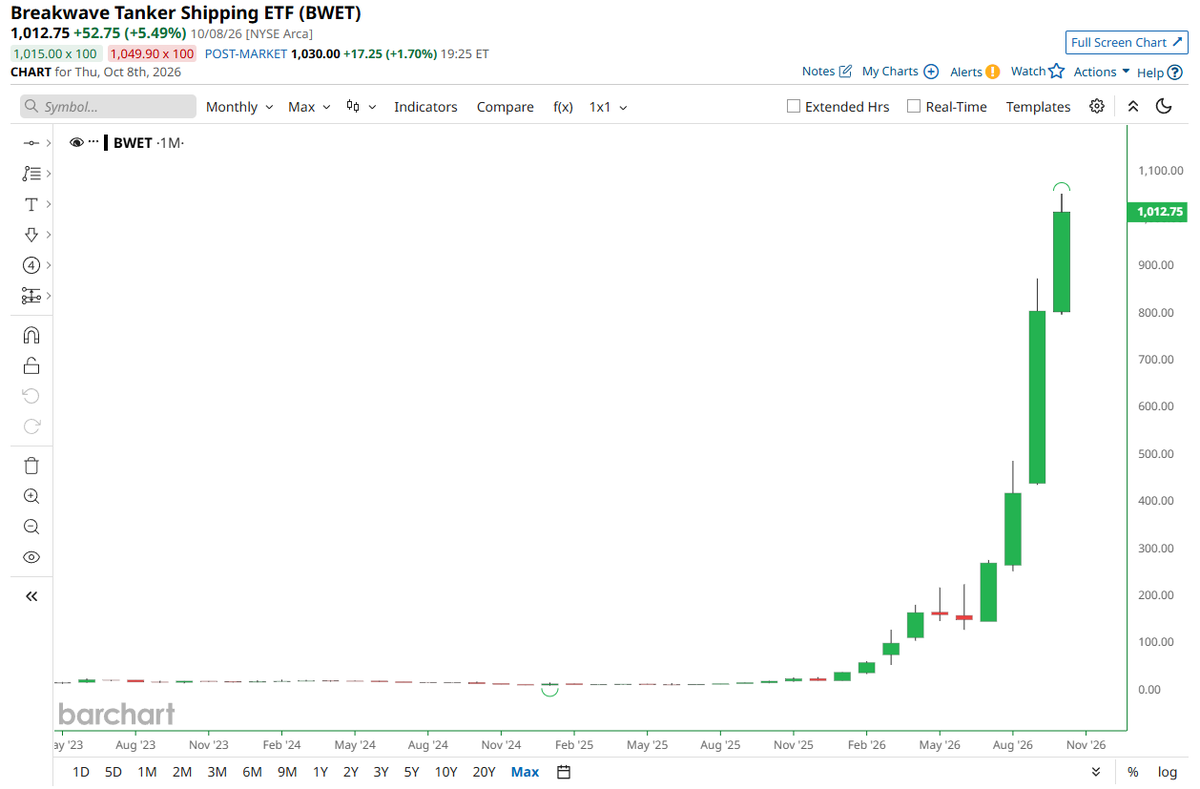Select the 1Y range tab
The image size is (1200, 789).
[x=320, y=772]
